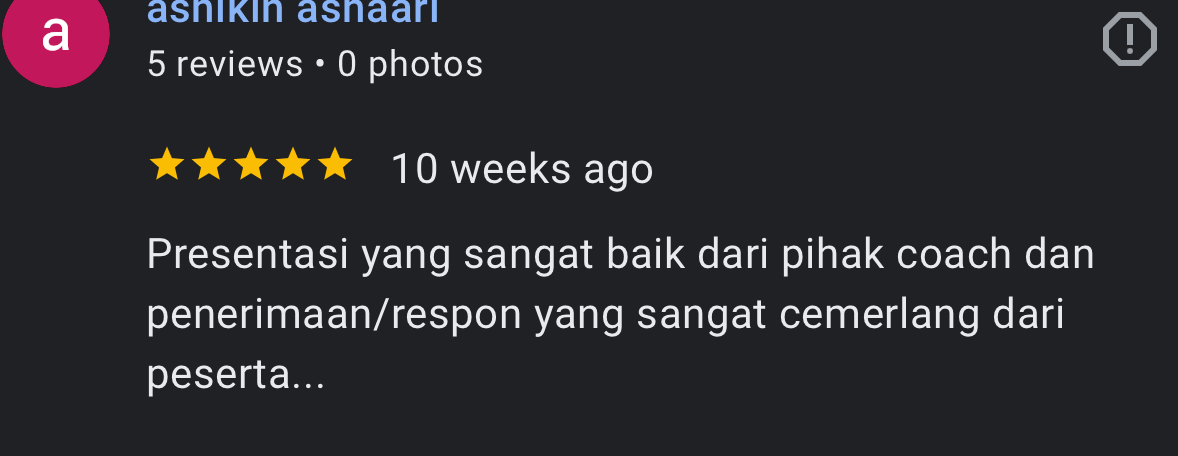
Task: Open ashikin ashaari's profile name link
Action: click(x=293, y=12)
